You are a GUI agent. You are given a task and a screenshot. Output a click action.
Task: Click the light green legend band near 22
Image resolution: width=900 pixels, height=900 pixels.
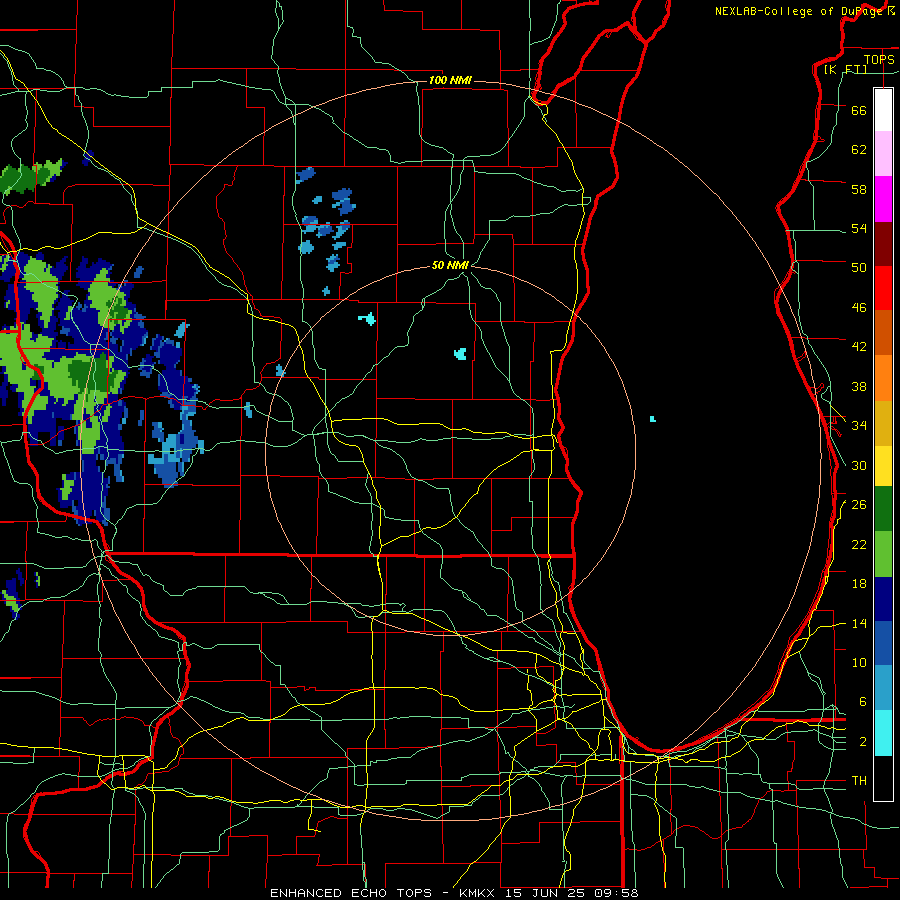click(x=883, y=554)
